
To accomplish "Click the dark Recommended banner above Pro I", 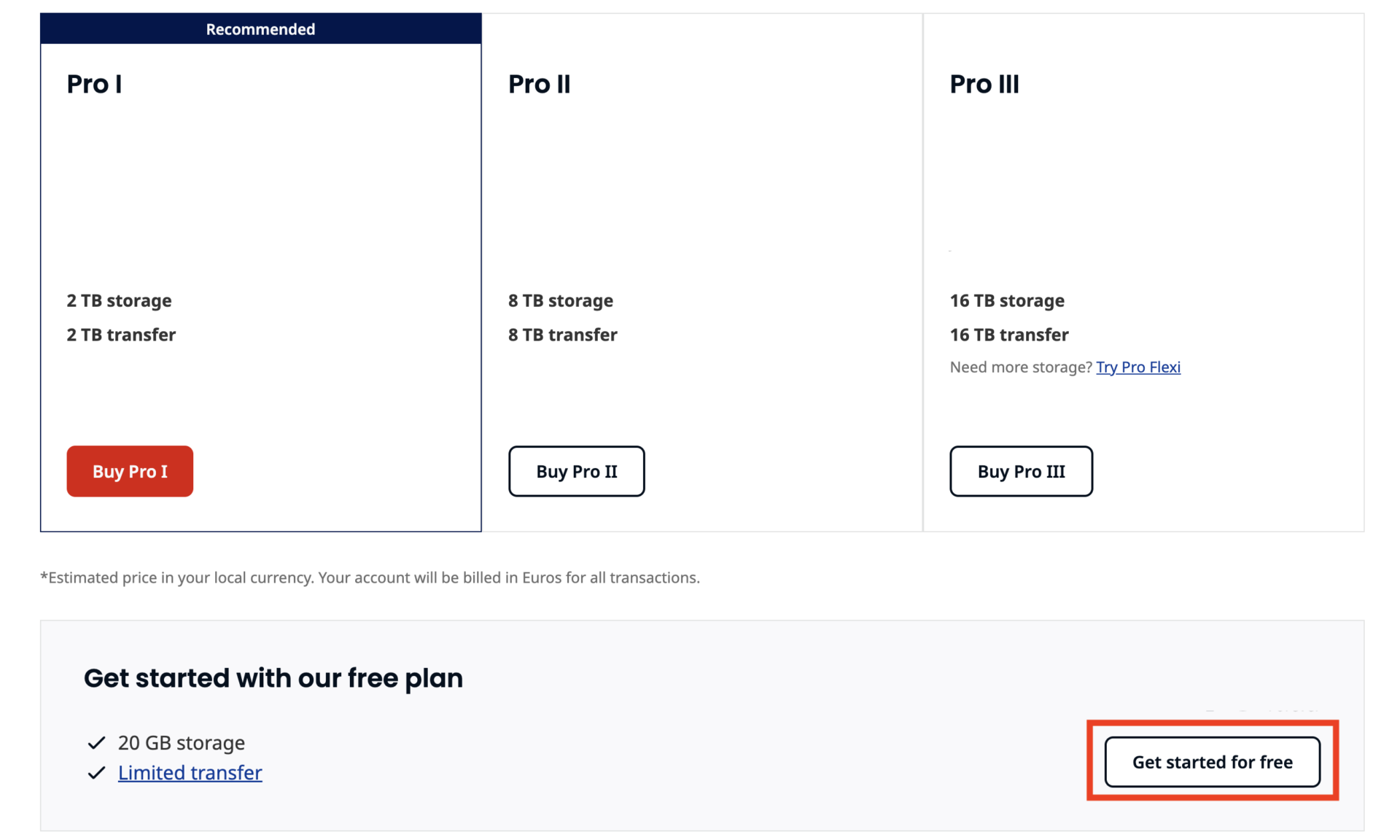I will pyautogui.click(x=260, y=28).
